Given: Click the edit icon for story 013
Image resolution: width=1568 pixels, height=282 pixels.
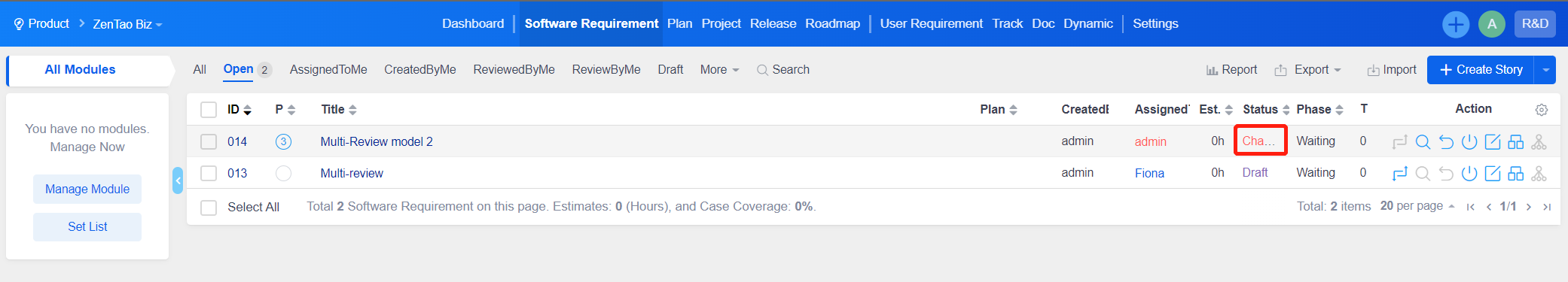Looking at the screenshot, I should pos(1493,174).
